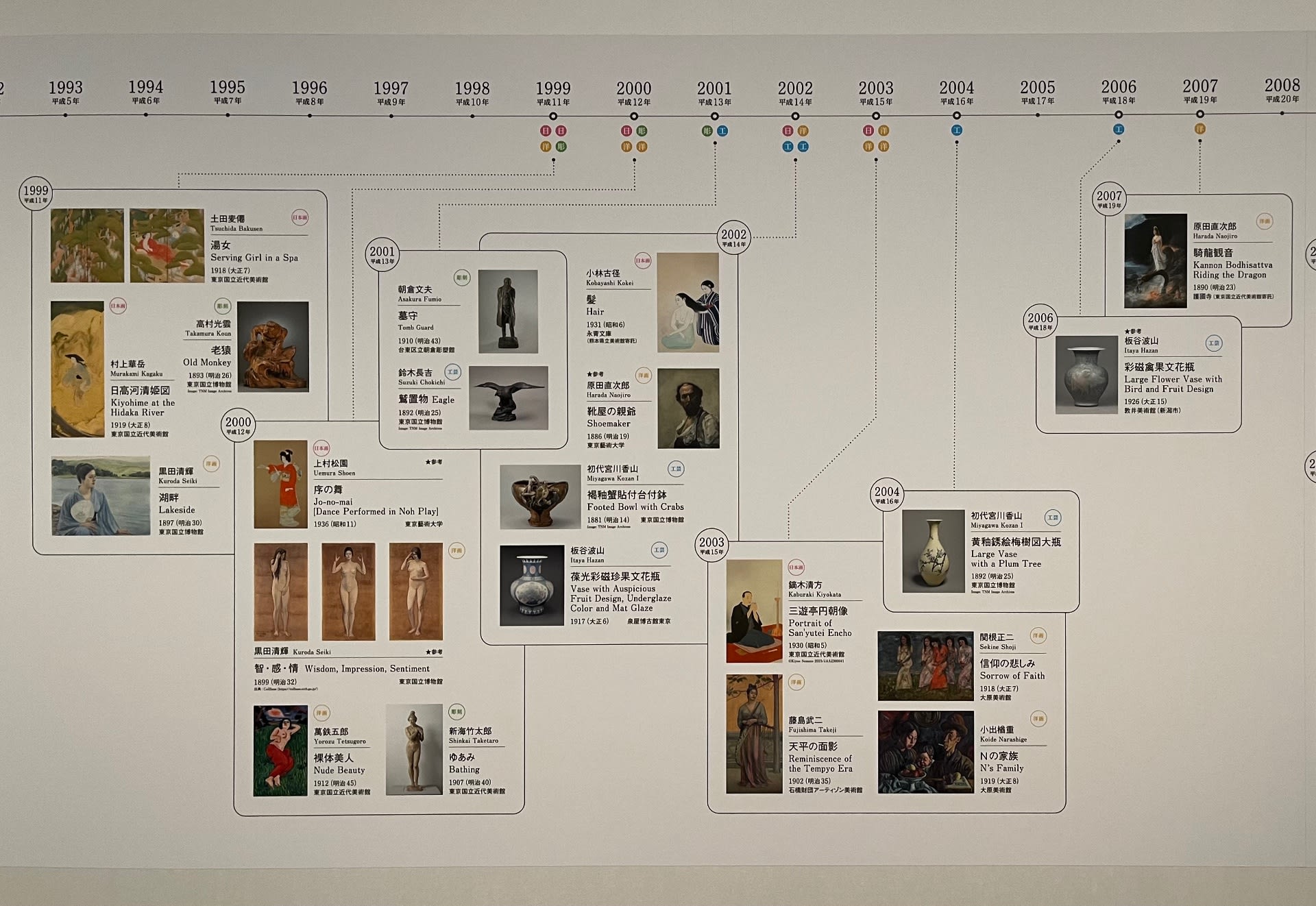Image resolution: width=1316 pixels, height=906 pixels.
Task: Click the 日本画 badge above Kobayashi Kokei
Action: click(x=643, y=260)
